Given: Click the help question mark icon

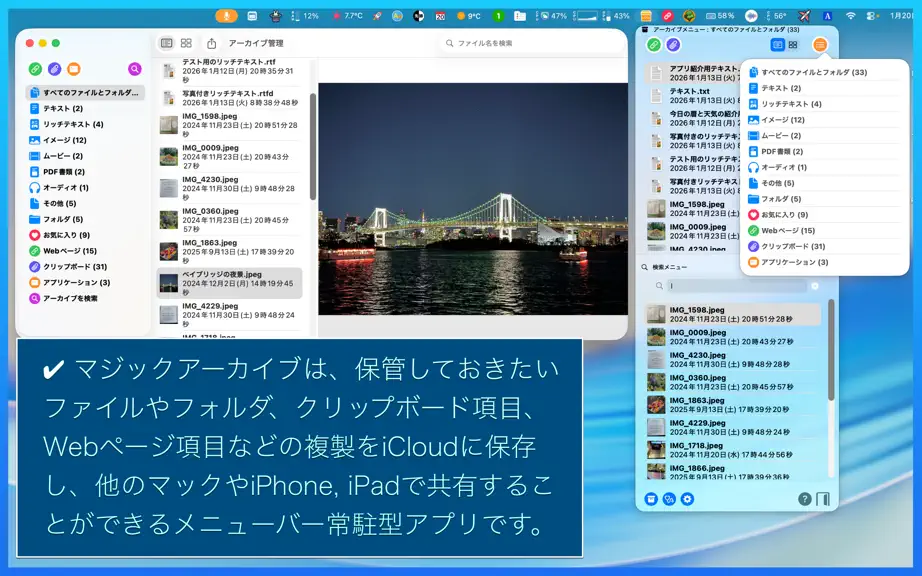Looking at the screenshot, I should pyautogui.click(x=804, y=500).
